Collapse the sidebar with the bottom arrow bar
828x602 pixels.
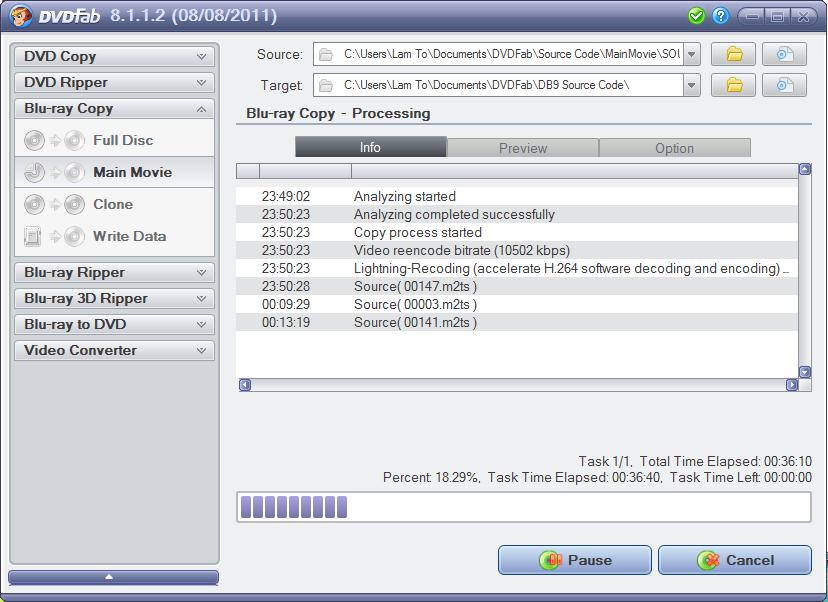pos(114,577)
